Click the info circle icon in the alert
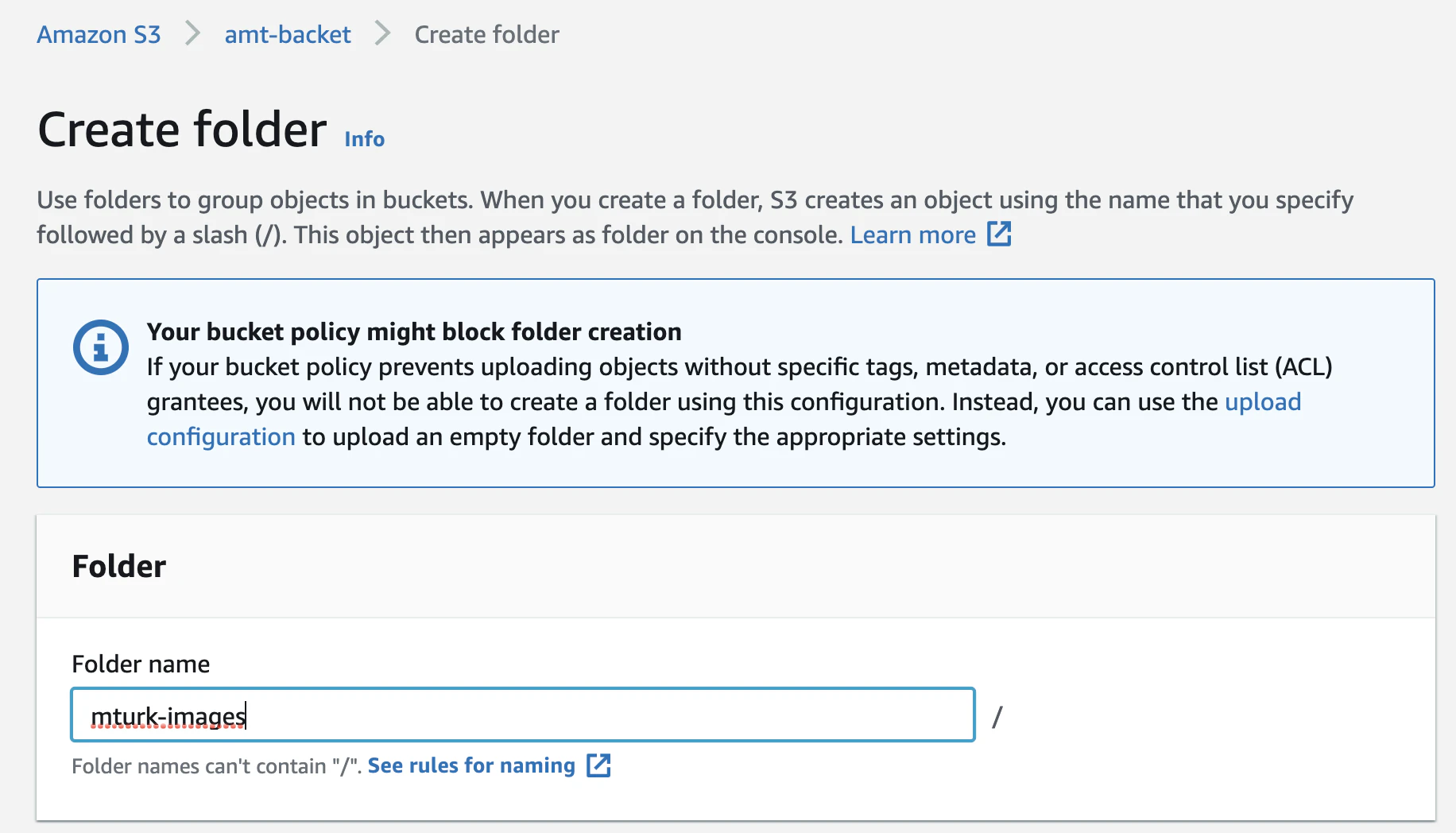This screenshot has height=833, width=1456. pos(101,347)
